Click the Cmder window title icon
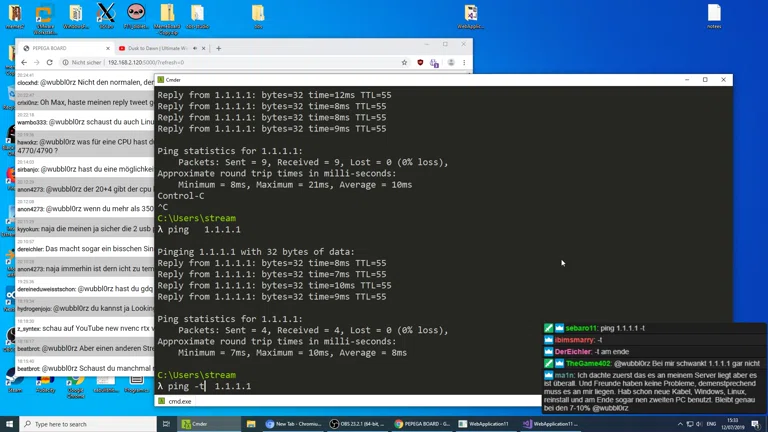This screenshot has height=432, width=768. (161, 80)
